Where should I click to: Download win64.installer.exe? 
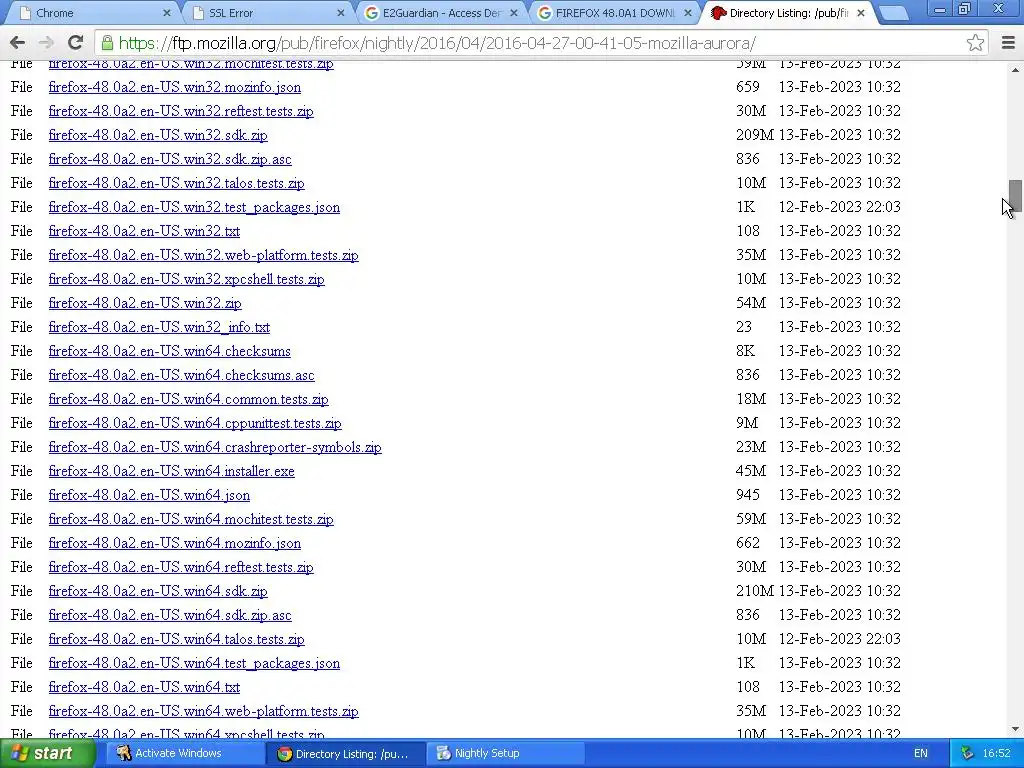click(x=171, y=472)
